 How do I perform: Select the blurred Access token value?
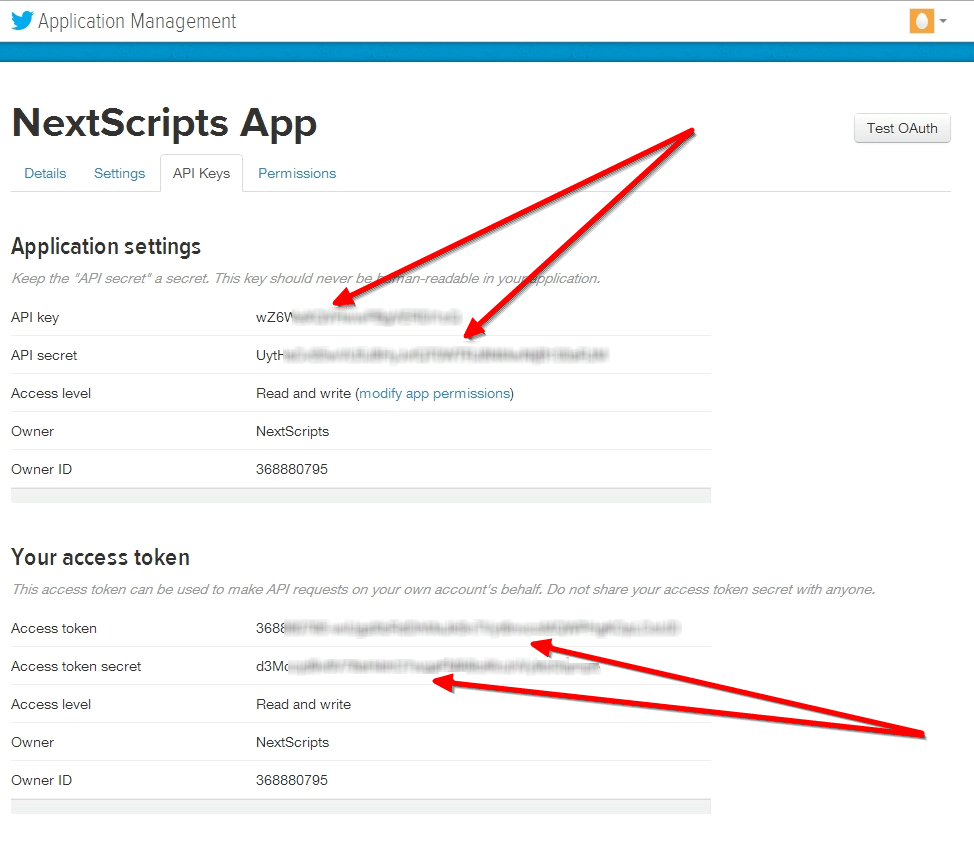(468, 628)
